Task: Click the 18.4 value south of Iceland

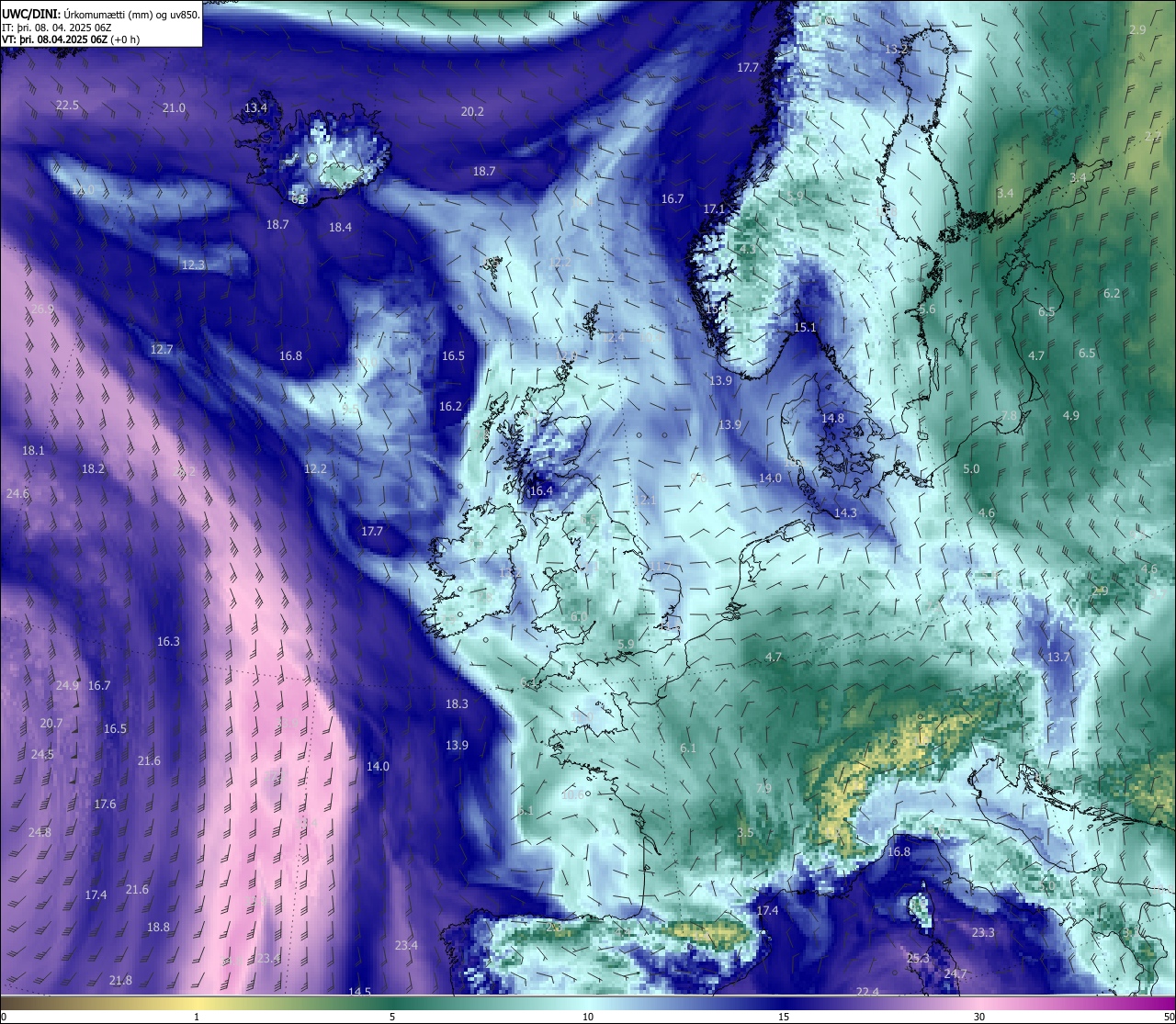Action: point(340,228)
